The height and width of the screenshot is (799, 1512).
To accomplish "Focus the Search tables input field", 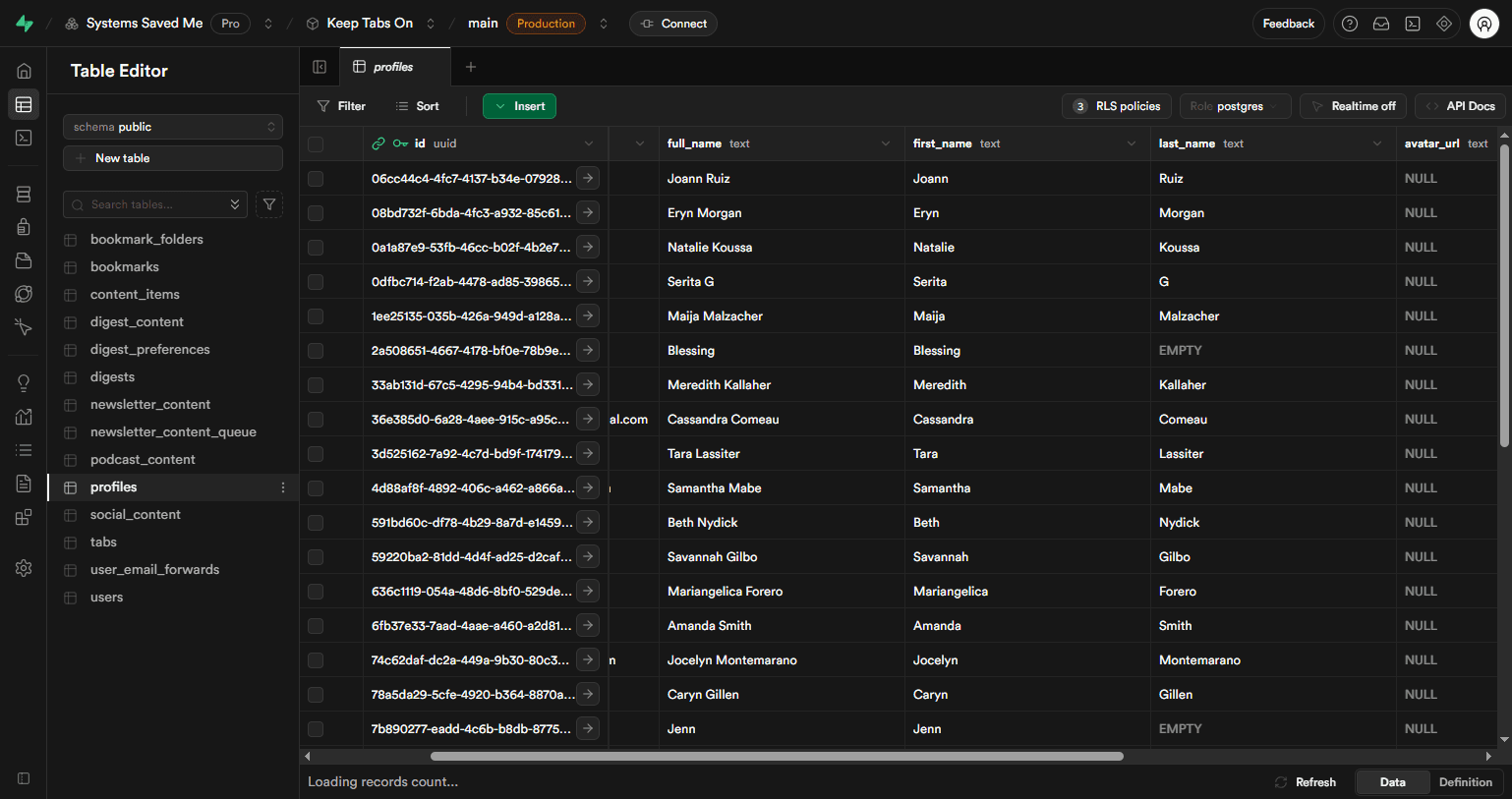I will [x=155, y=204].
